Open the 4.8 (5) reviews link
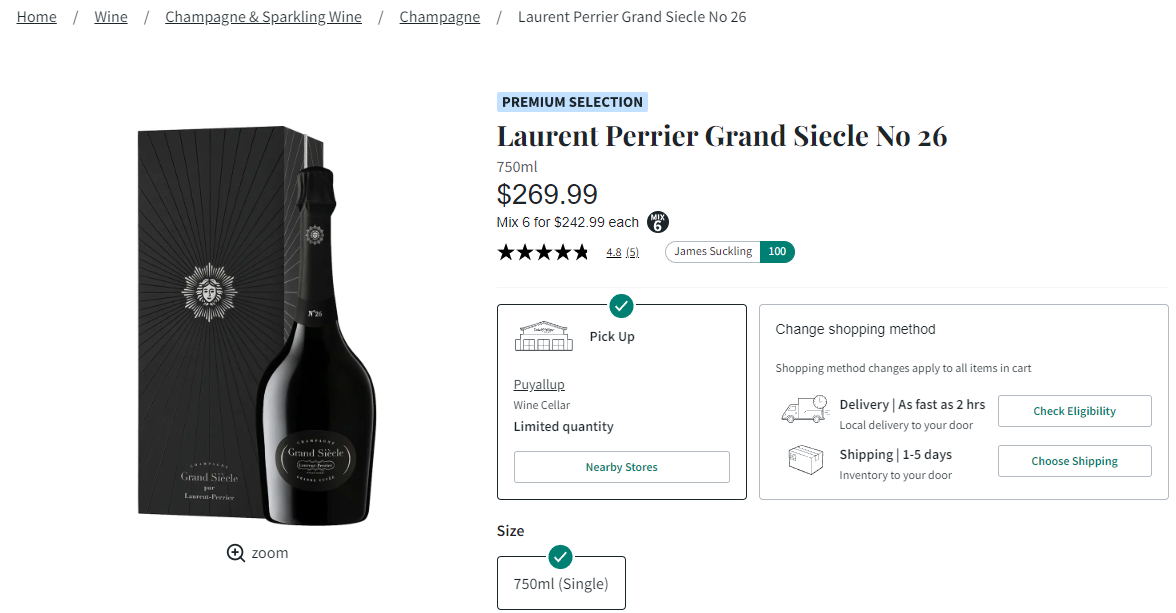 [622, 253]
